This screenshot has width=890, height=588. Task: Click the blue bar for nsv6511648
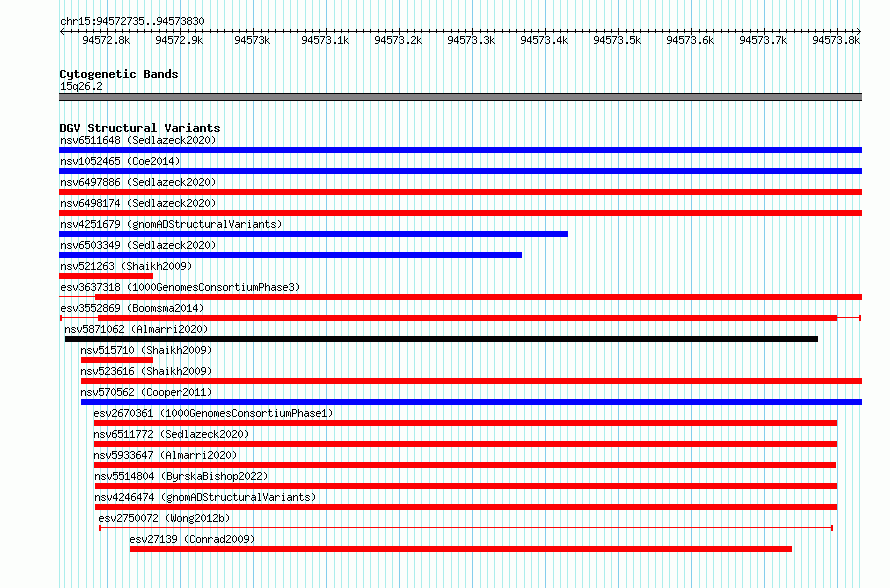click(x=460, y=150)
